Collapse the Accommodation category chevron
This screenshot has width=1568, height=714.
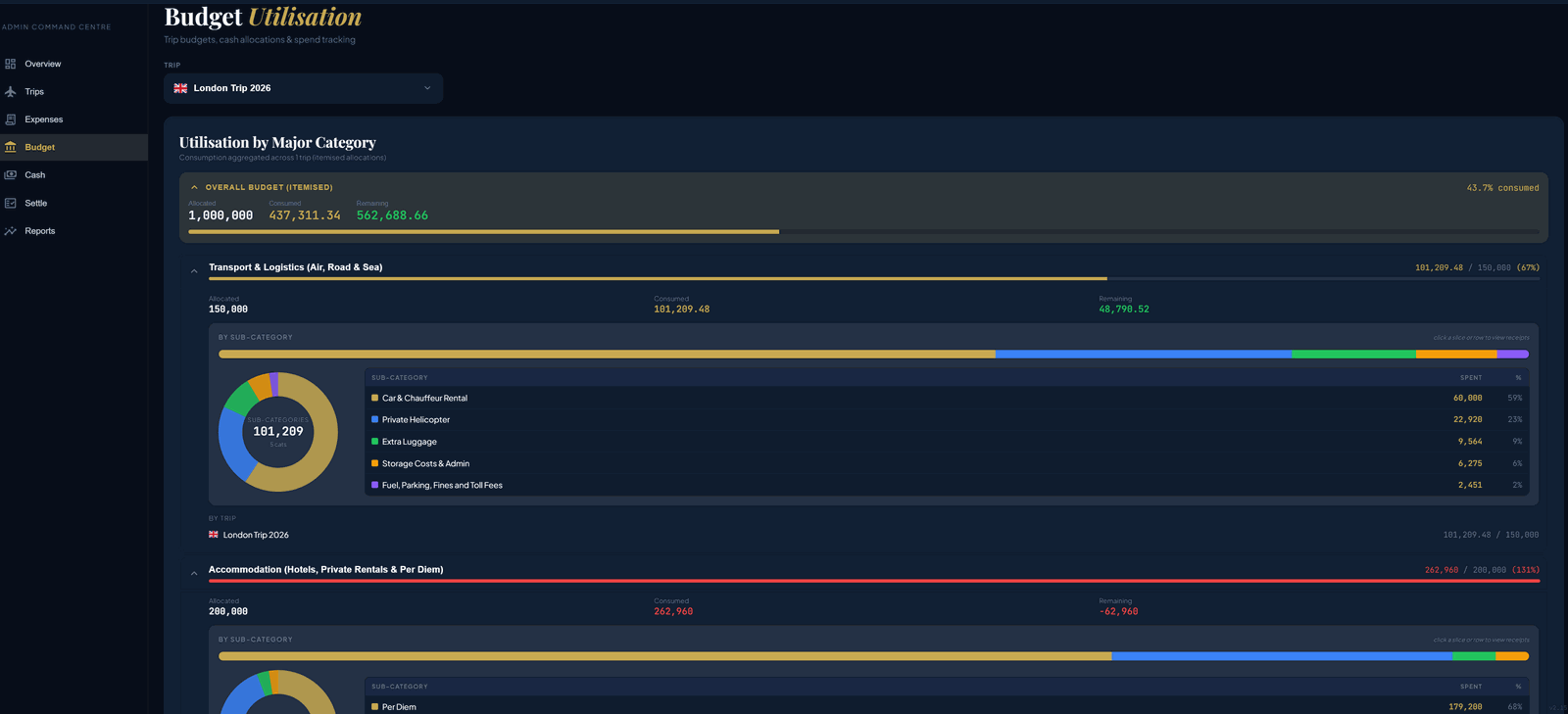coord(194,573)
